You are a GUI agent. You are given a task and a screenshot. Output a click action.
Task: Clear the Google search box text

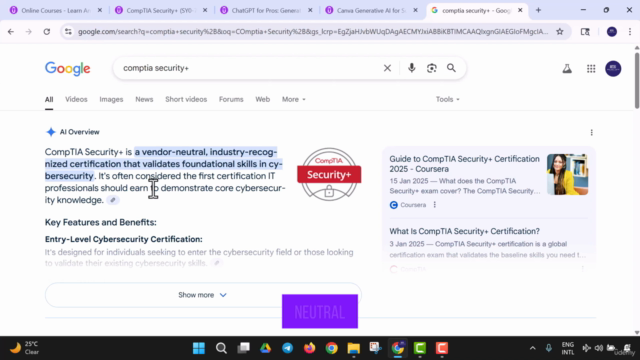387,68
